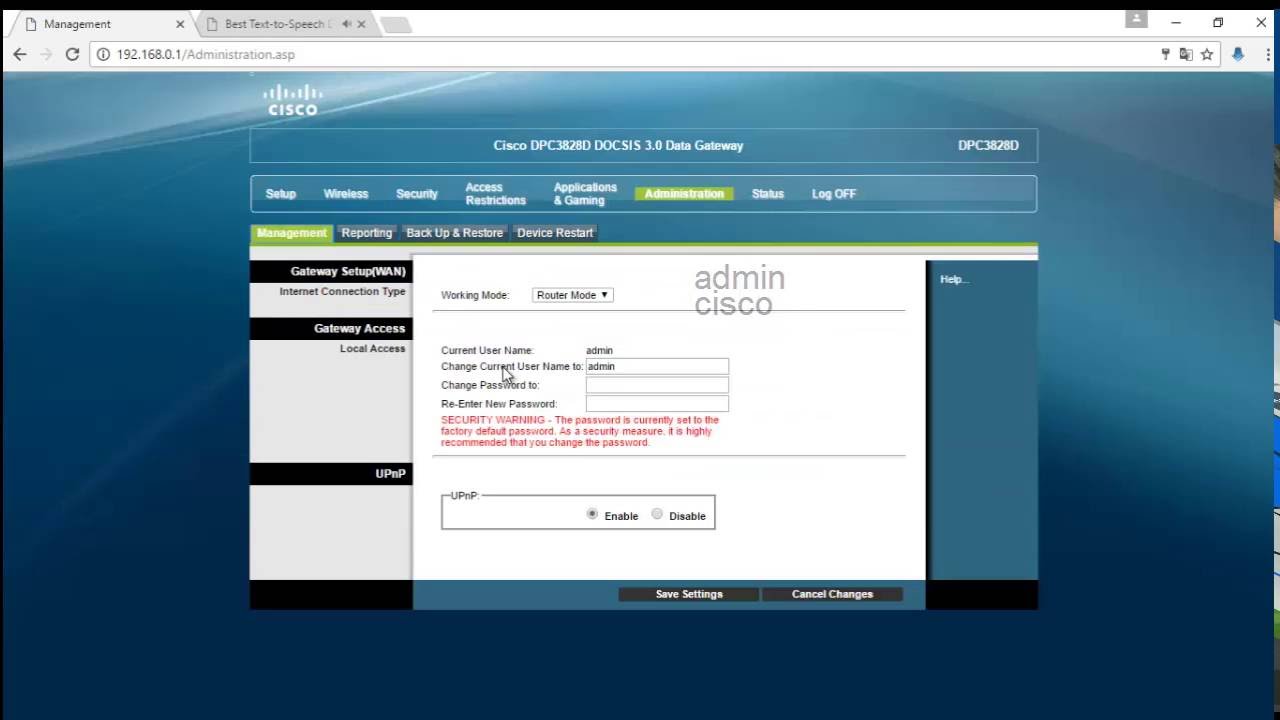This screenshot has width=1280, height=720.
Task: Open the Chrome three-dot menu
Action: pyautogui.click(x=1266, y=54)
